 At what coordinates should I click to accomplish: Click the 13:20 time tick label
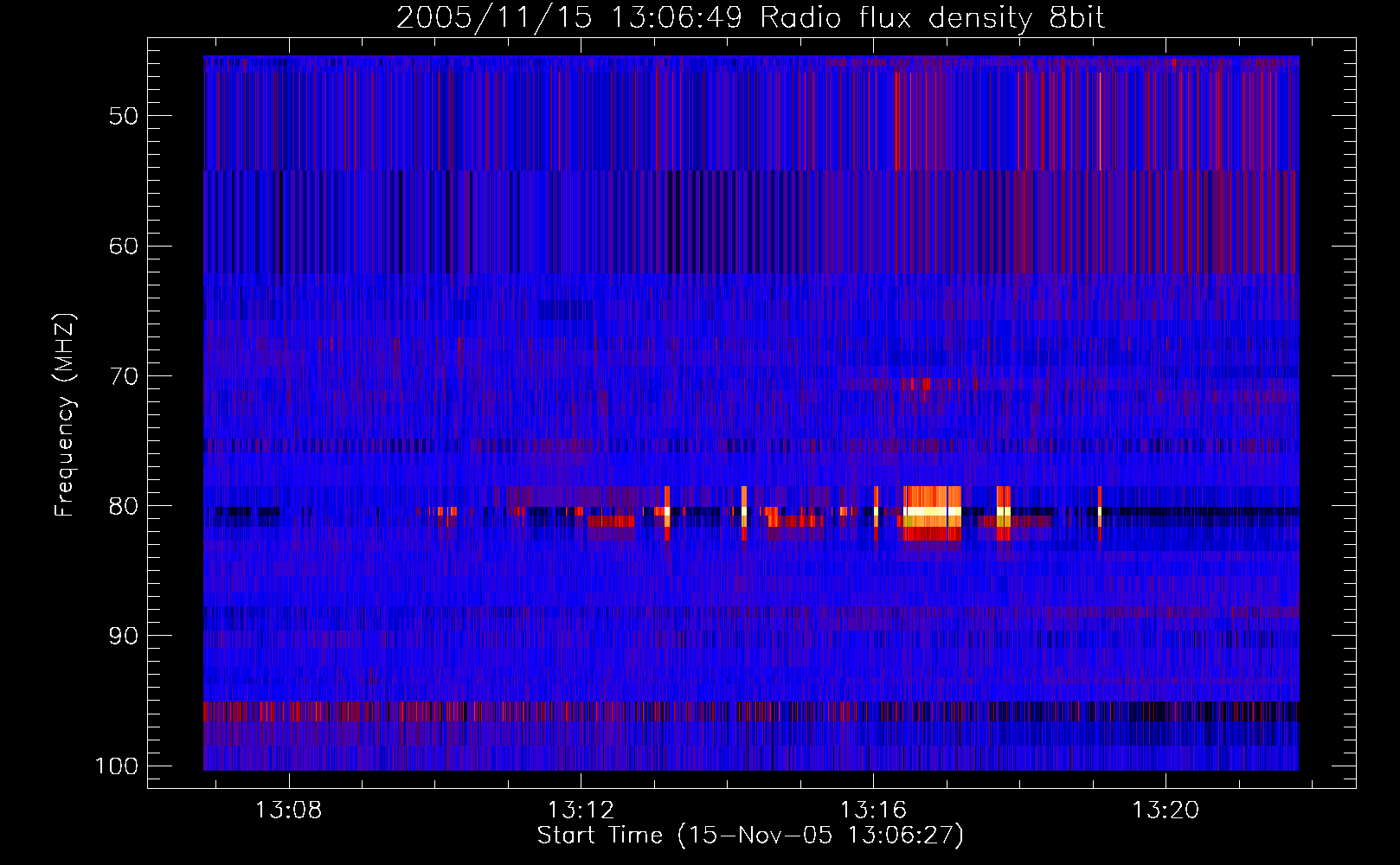tap(1166, 811)
